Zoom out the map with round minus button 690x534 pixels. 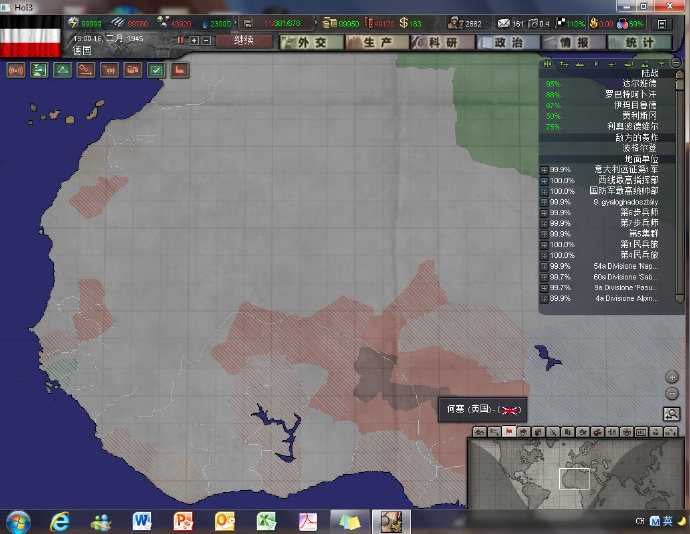[x=672, y=393]
